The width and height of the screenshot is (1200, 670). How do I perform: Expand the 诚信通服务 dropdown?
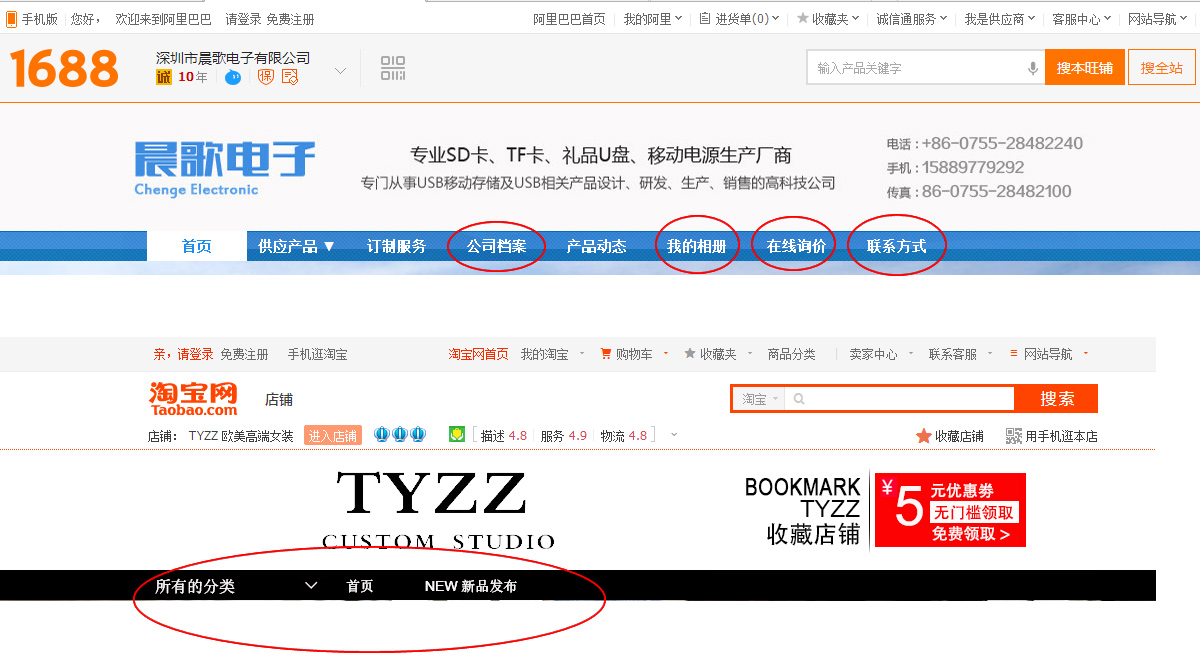coord(913,19)
